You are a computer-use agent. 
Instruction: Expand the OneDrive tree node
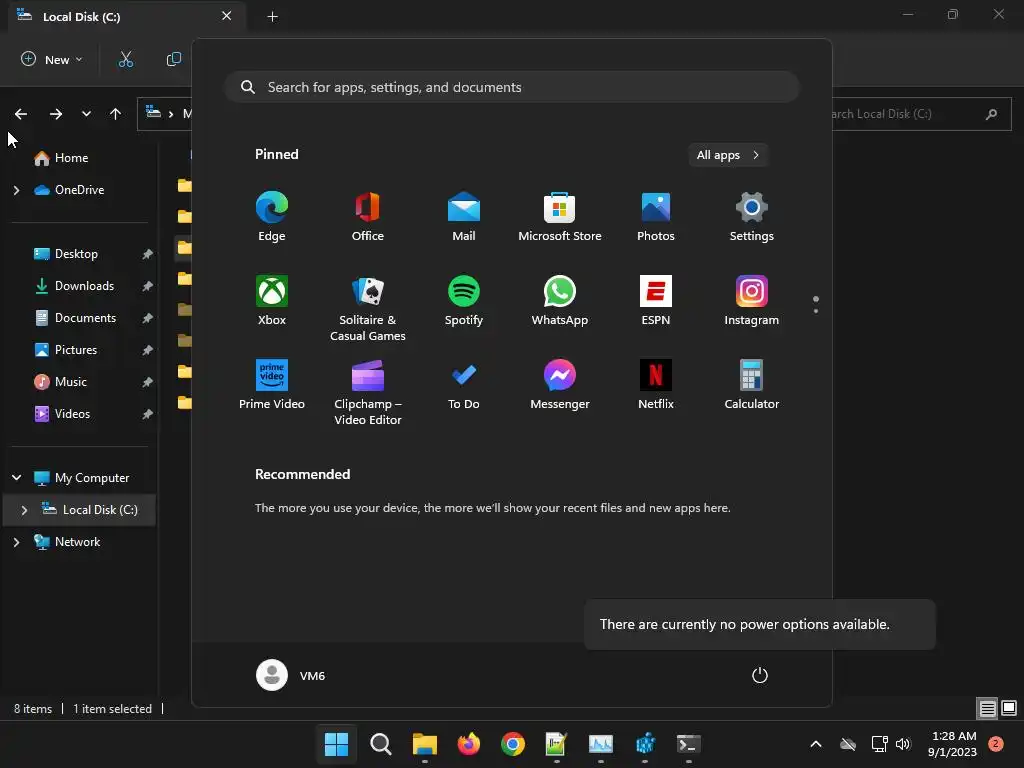[x=16, y=190]
